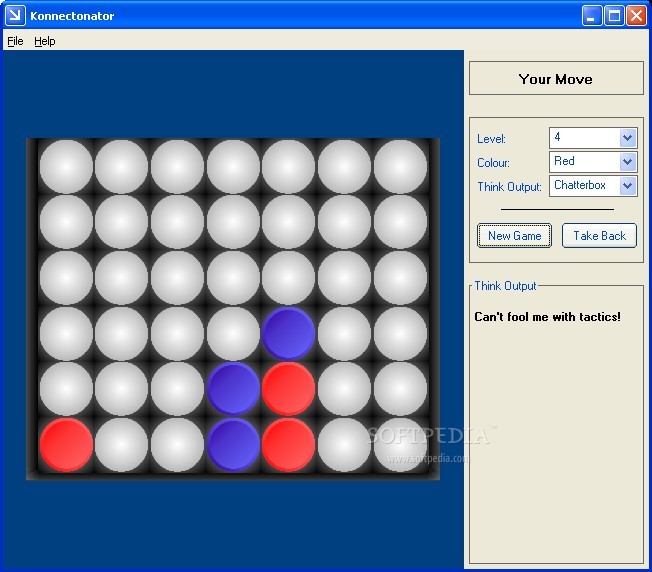Screen dimensions: 652x572
Task: Click the blue disc directly left of upper red disc
Action: pos(233,389)
